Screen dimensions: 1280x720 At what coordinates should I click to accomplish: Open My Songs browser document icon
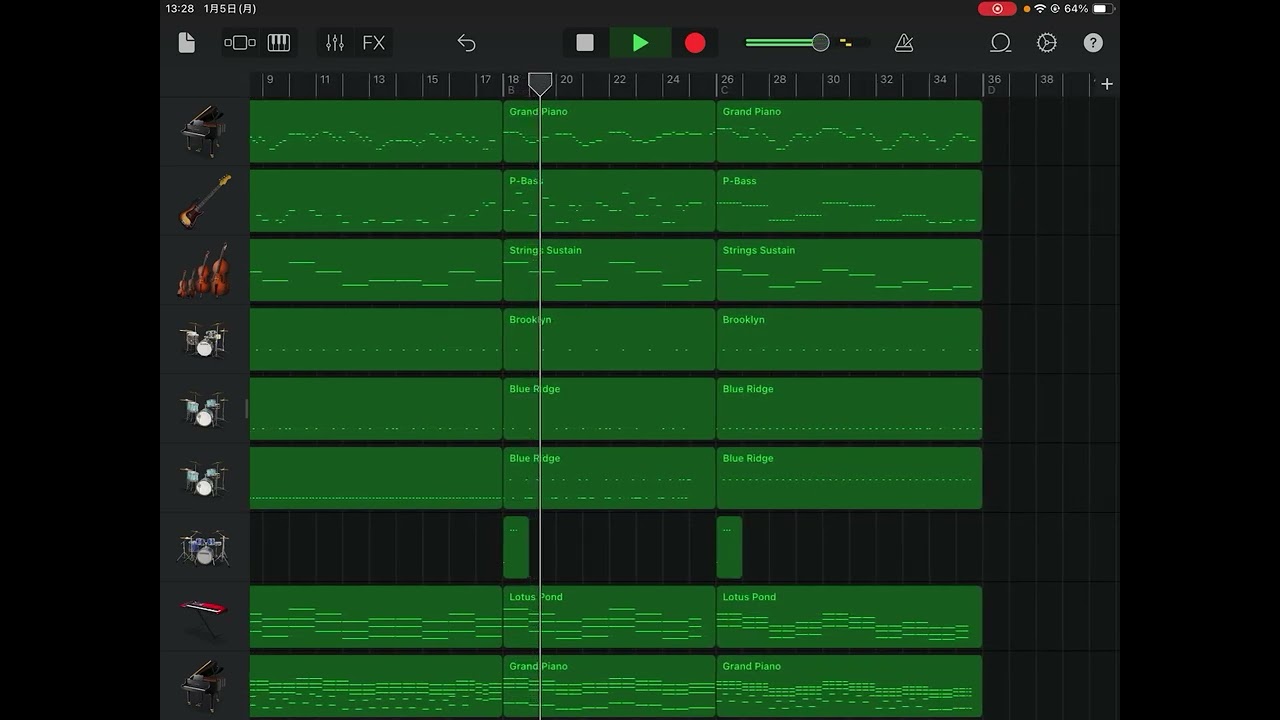click(187, 43)
